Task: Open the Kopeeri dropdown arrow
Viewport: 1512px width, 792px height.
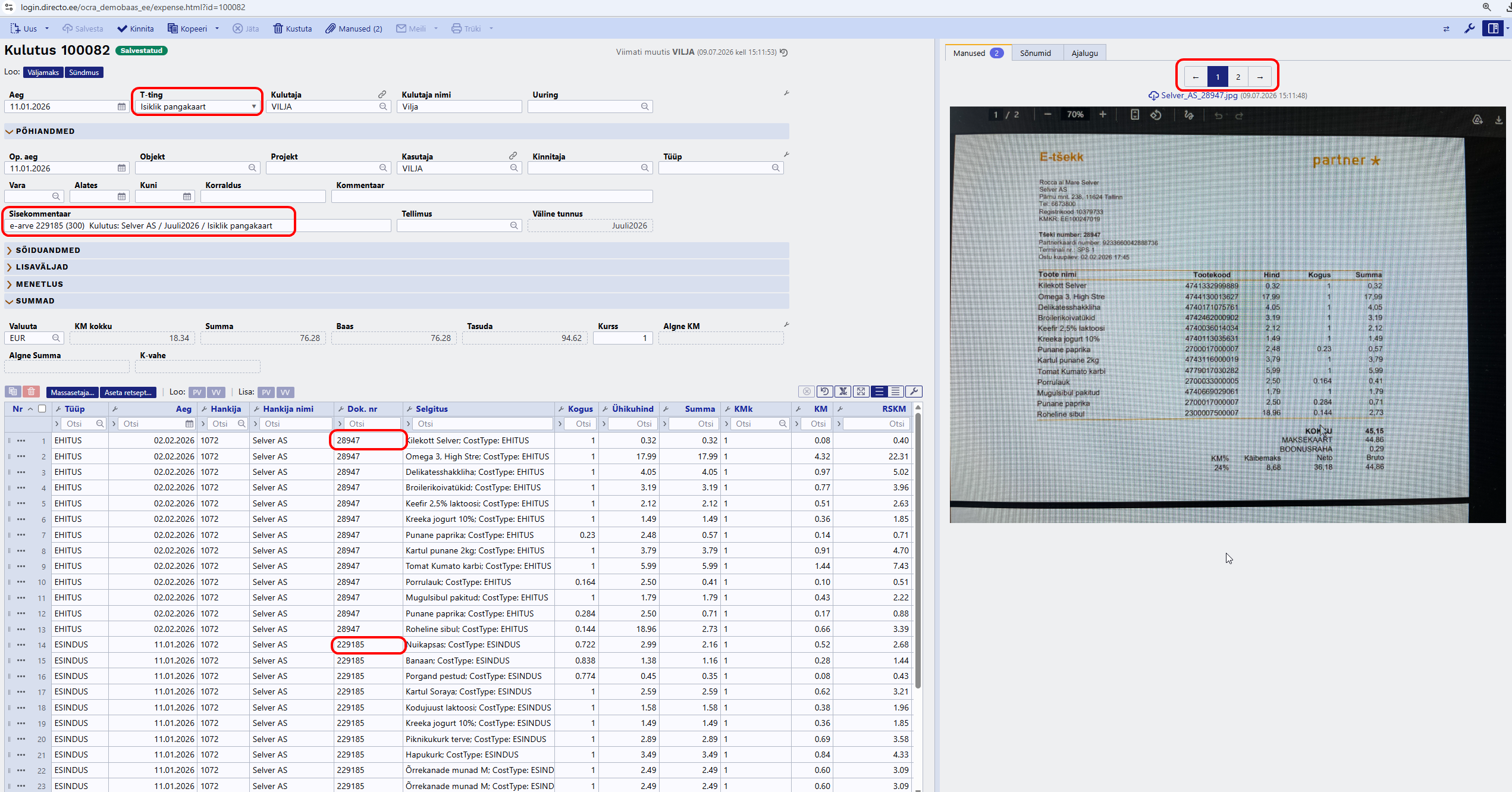Action: coord(217,29)
